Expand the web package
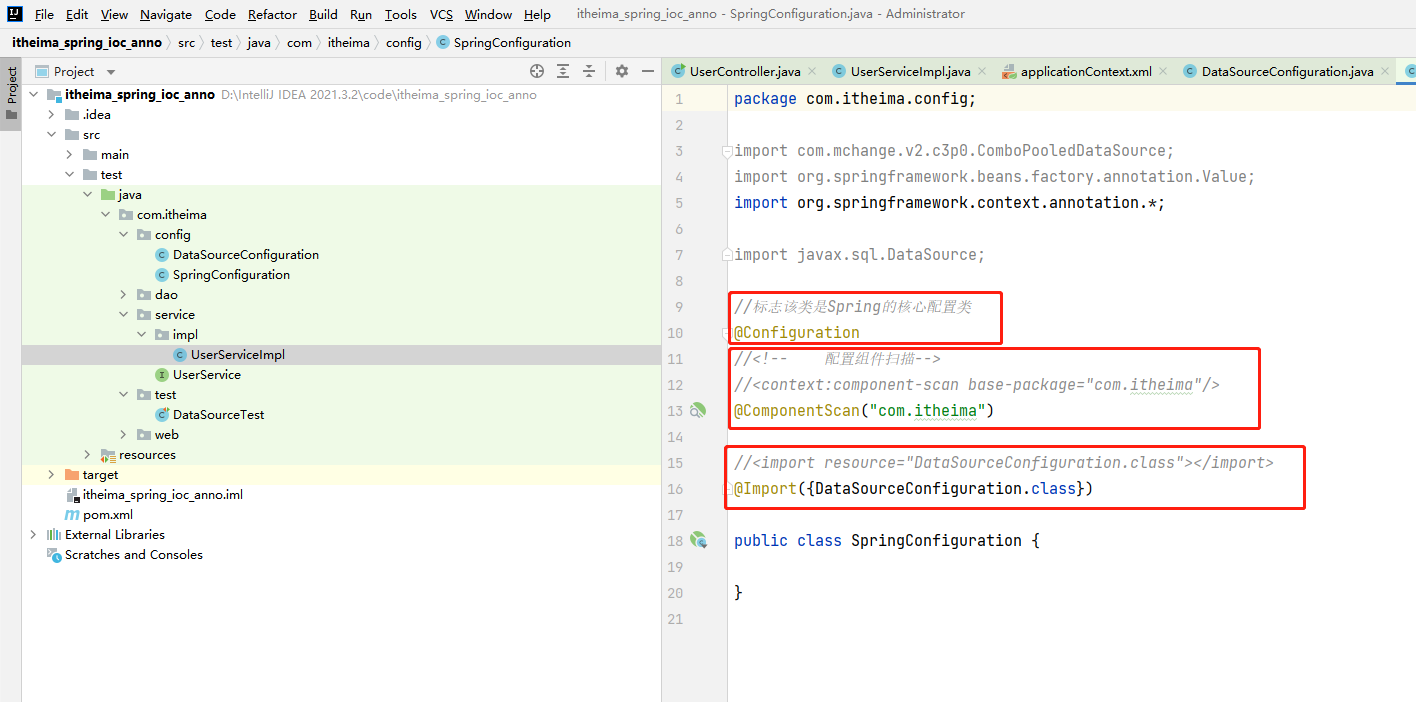This screenshot has height=702, width=1416. [123, 435]
